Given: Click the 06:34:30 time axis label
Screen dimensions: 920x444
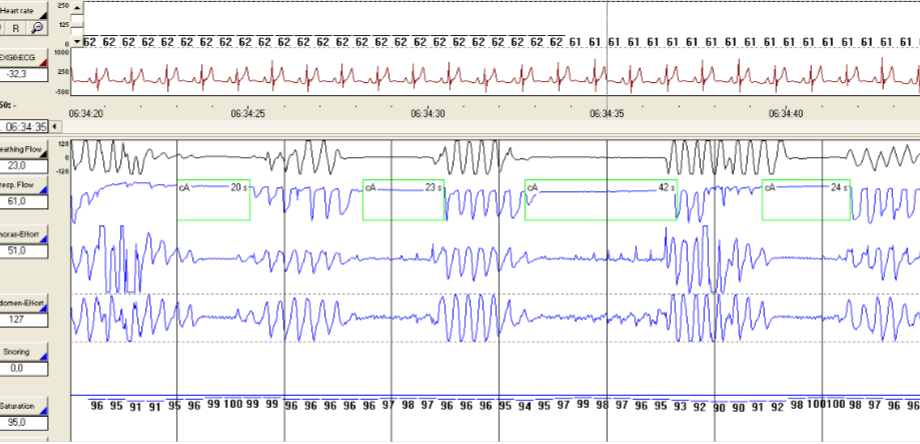Looking at the screenshot, I should (x=428, y=114).
